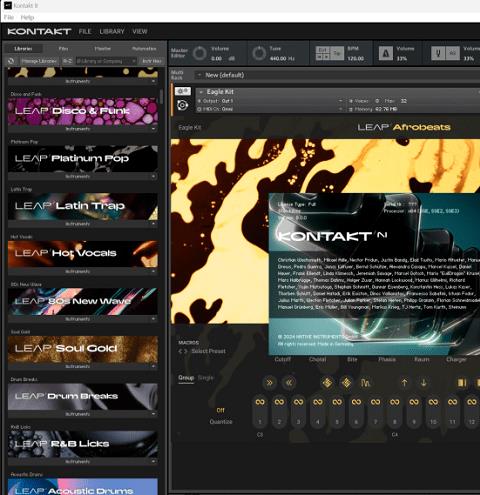The image size is (480, 495).
Task: Click the loop icon on pad 9
Action: [414, 402]
